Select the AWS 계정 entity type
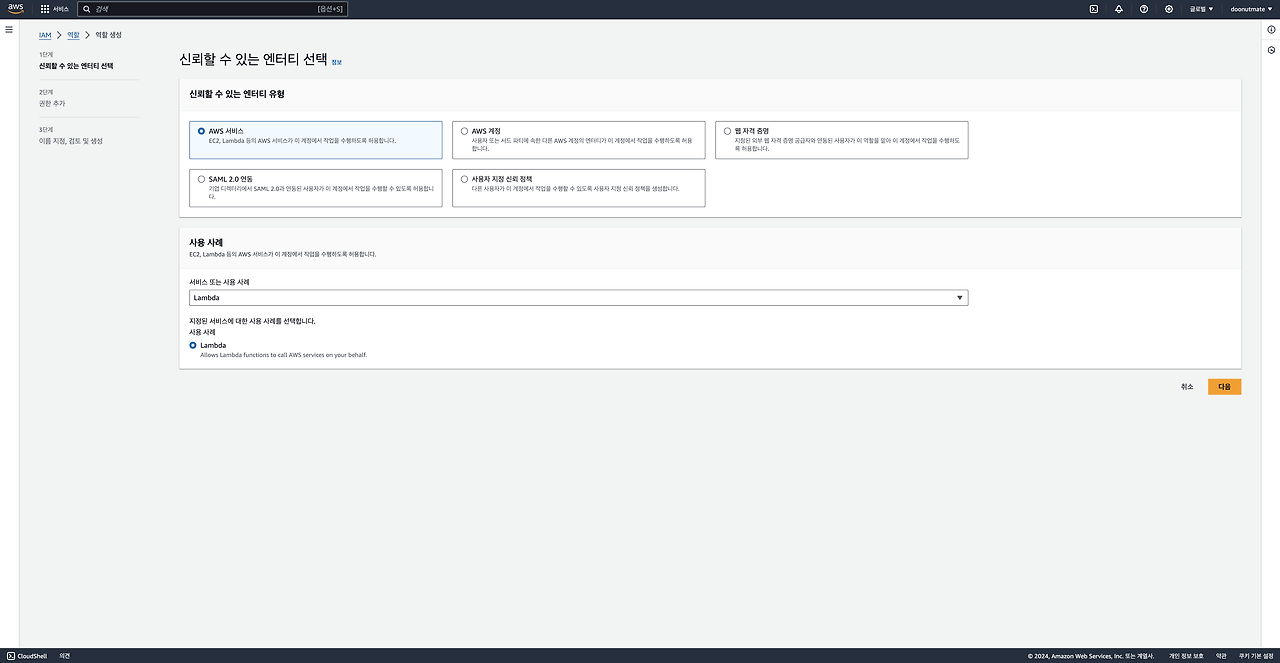The height and width of the screenshot is (663, 1280). point(578,140)
